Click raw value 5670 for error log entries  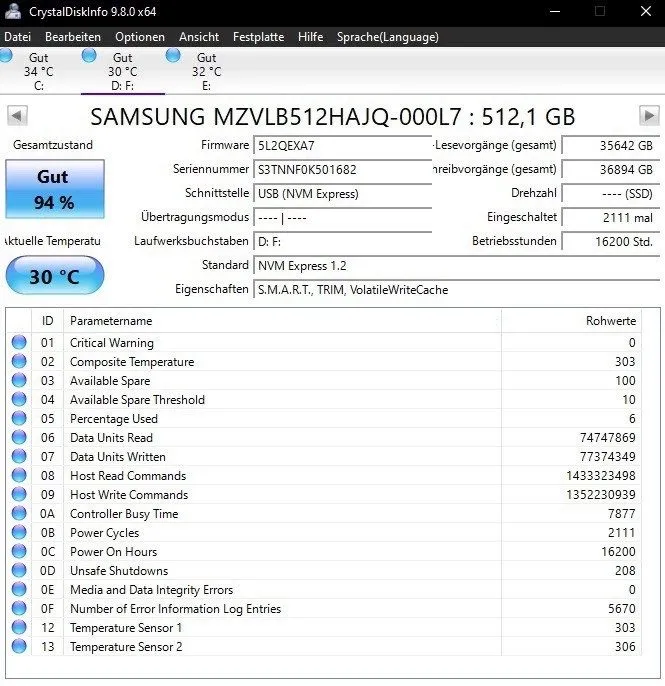(622, 609)
